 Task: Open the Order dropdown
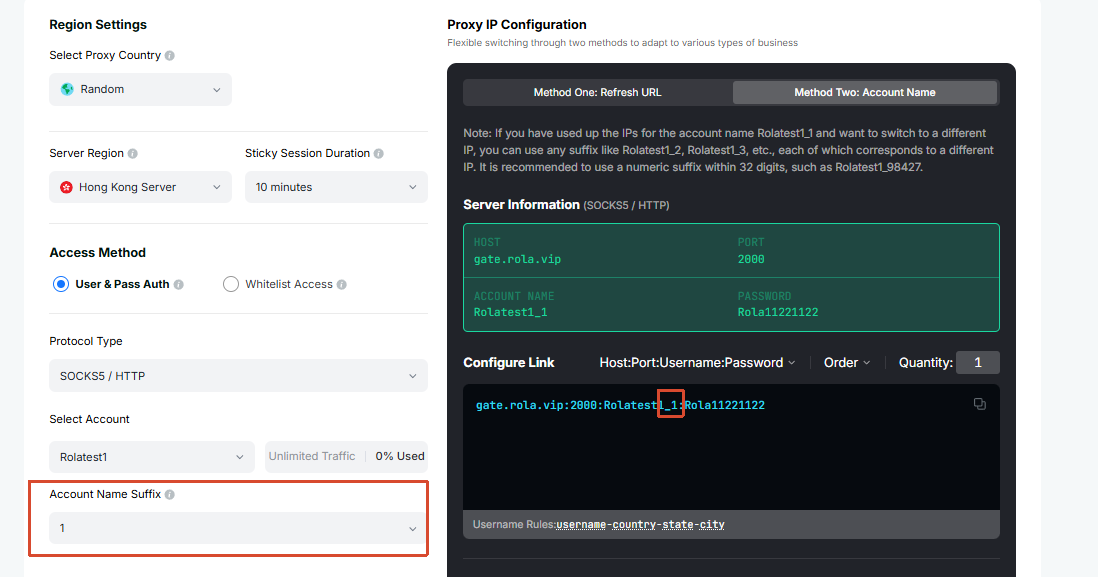click(x=847, y=363)
